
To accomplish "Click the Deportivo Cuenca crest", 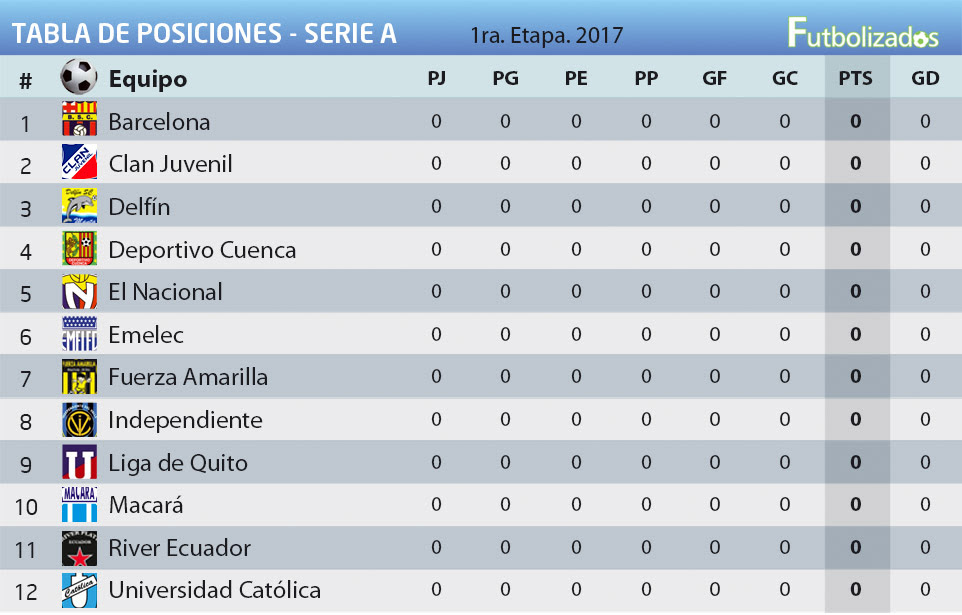I will tap(79, 248).
